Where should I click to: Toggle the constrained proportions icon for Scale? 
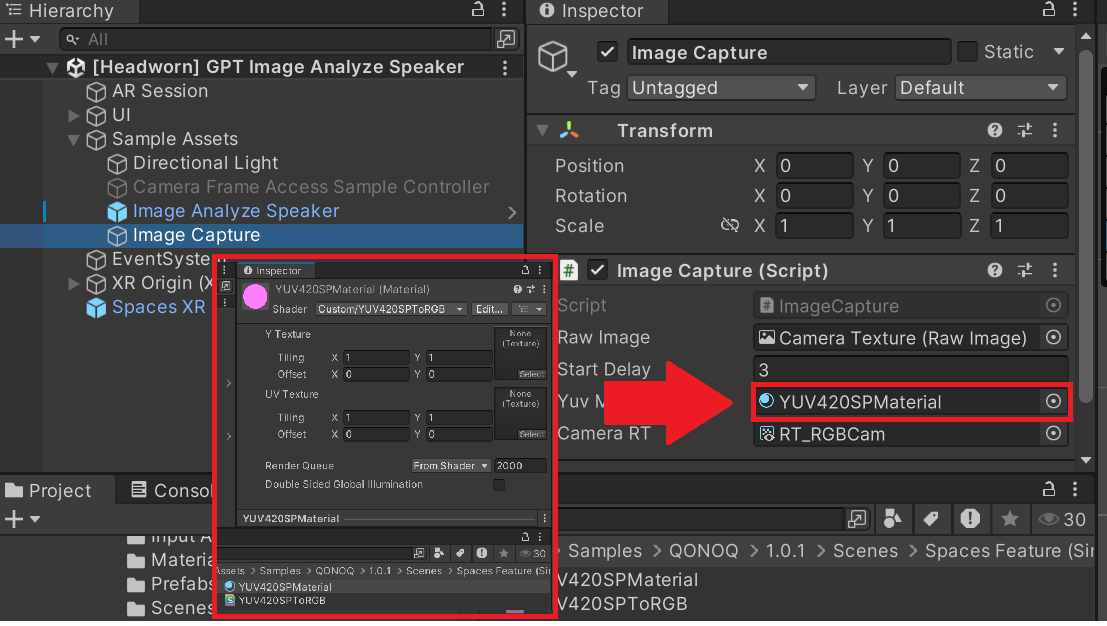tap(730, 226)
